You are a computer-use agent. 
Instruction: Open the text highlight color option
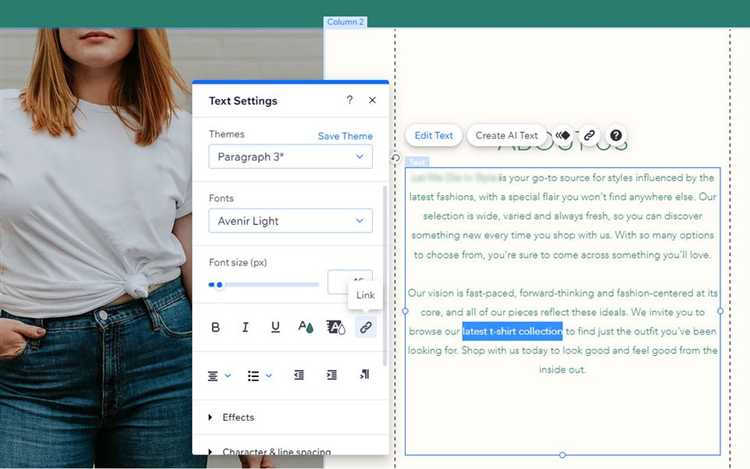pos(335,327)
